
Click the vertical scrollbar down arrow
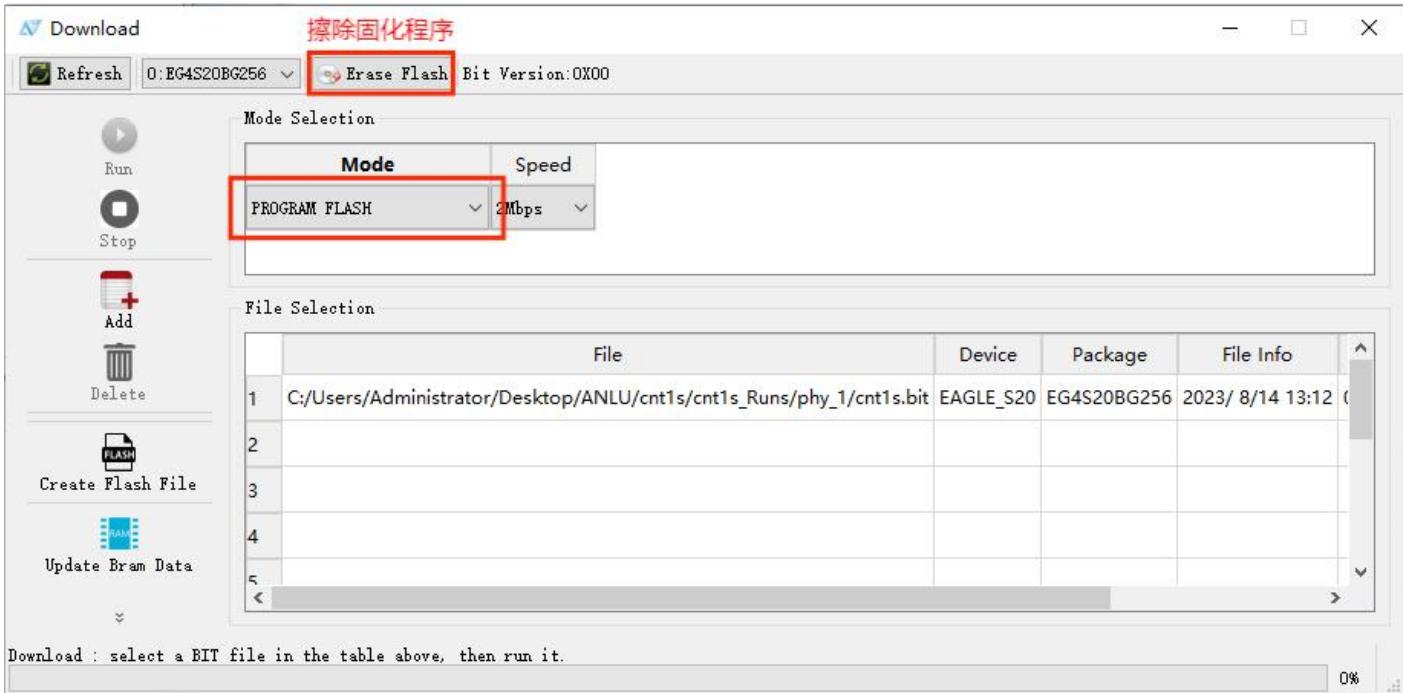(1360, 573)
